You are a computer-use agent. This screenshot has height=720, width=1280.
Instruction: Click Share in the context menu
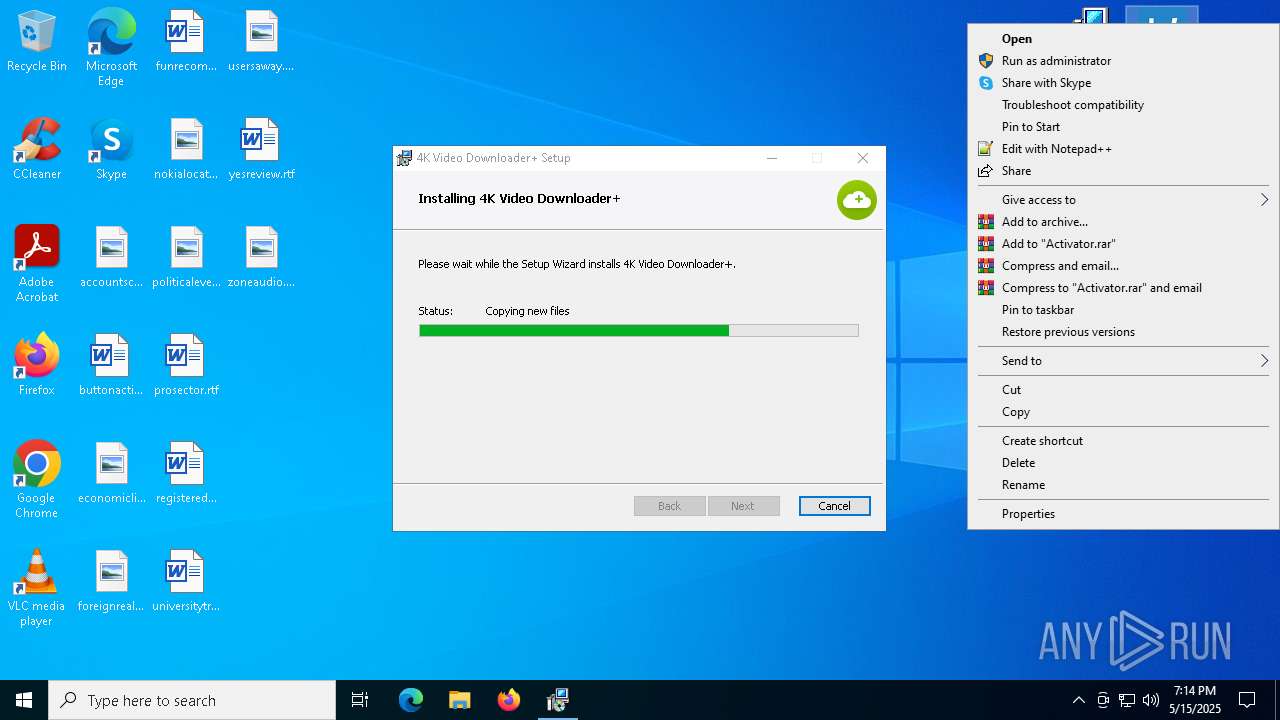(x=1123, y=171)
